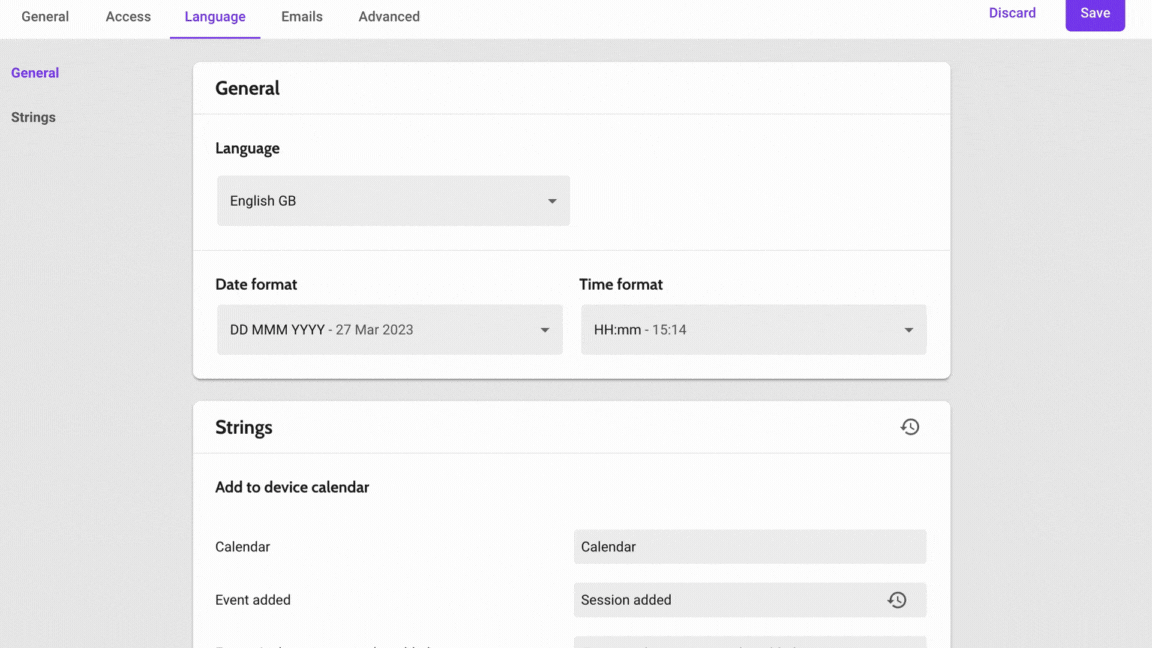Open the Access tab
This screenshot has height=648, width=1152.
click(x=128, y=17)
